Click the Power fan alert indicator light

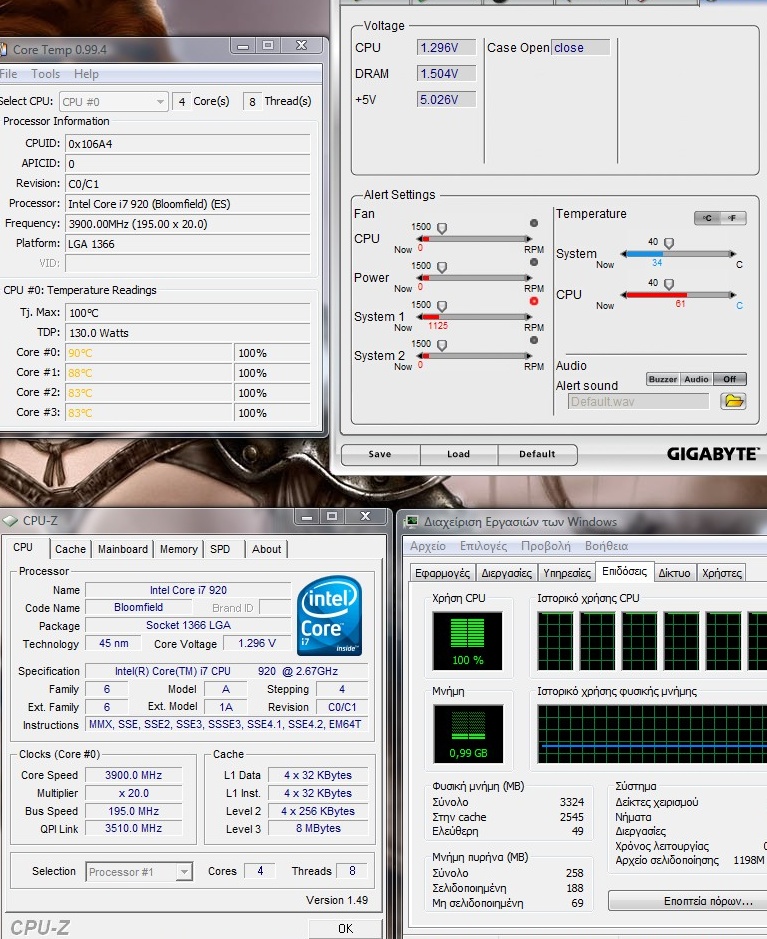[533, 262]
